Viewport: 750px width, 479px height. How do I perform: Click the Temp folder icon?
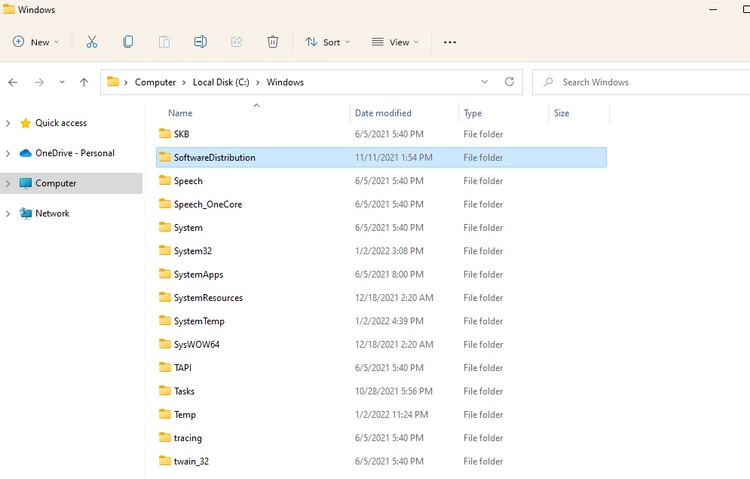(x=165, y=414)
